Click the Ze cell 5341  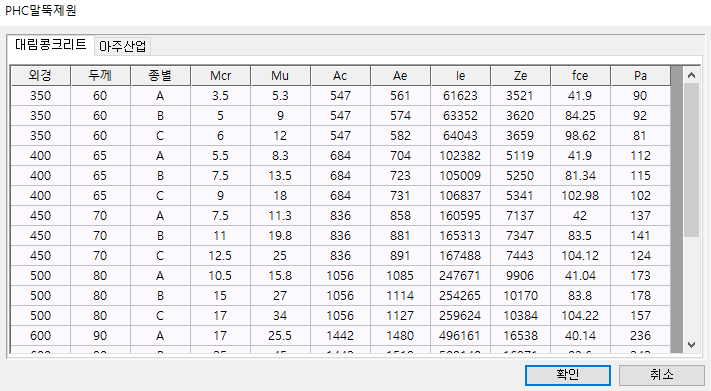(x=521, y=196)
